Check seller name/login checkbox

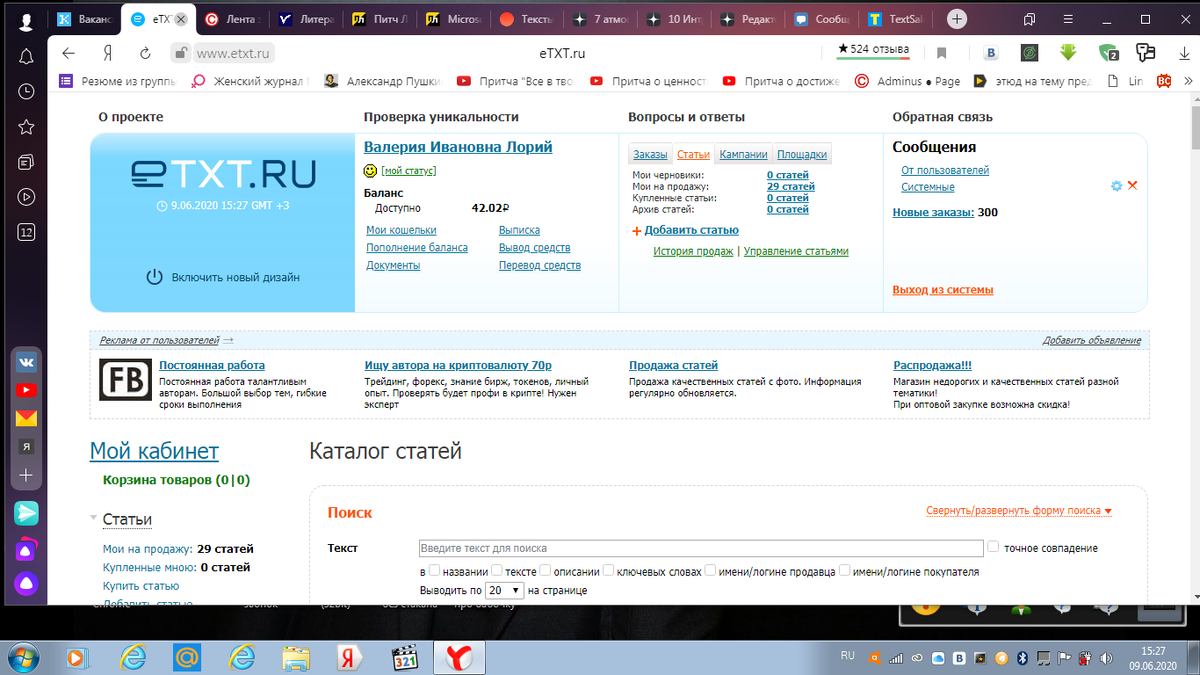[710, 571]
